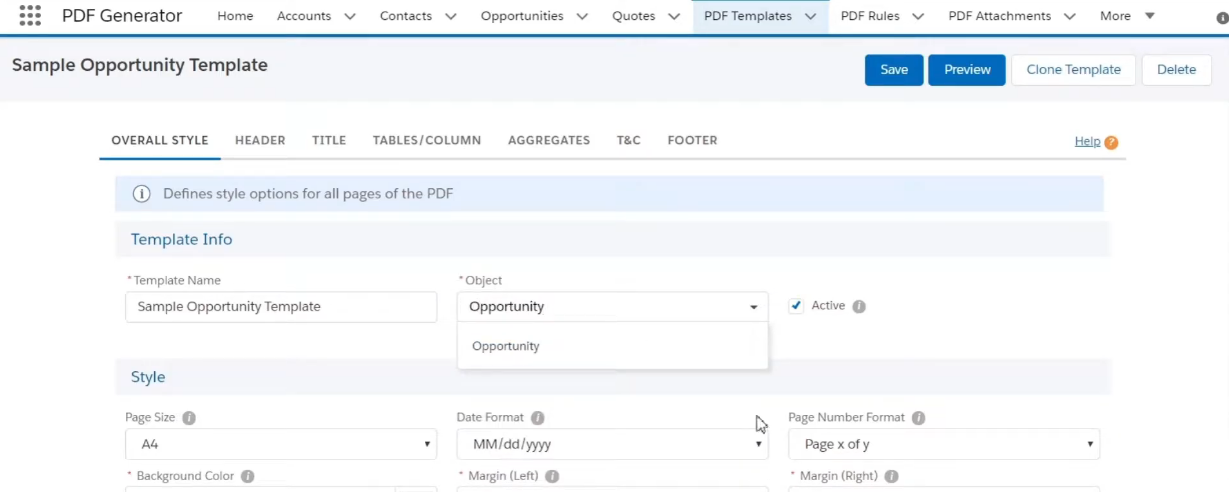
Task: Click the Page Number Format info icon
Action: point(918,418)
